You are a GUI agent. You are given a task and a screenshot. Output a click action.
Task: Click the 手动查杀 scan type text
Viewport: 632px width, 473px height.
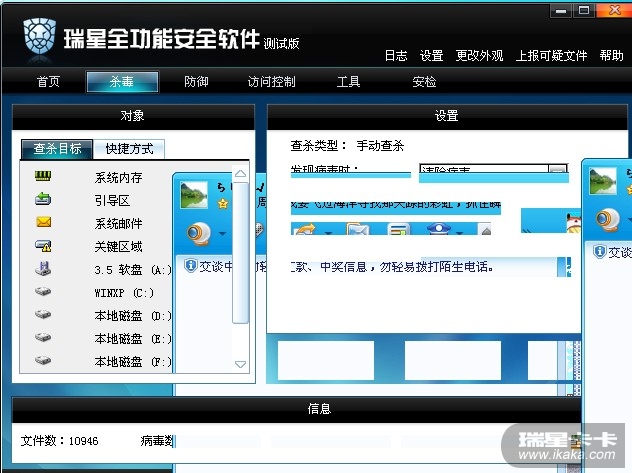(x=380, y=145)
